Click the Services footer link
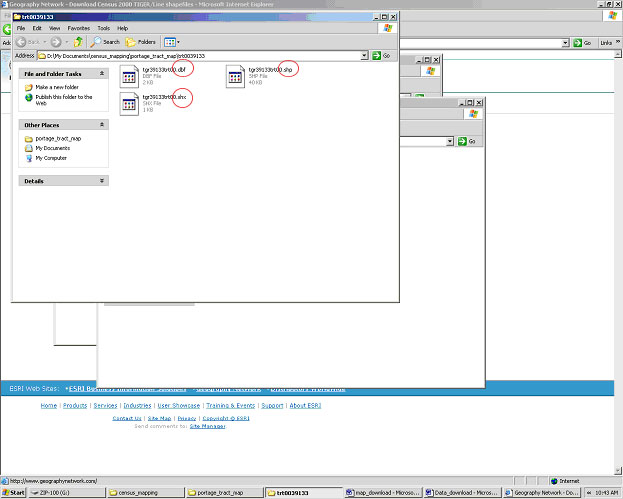This screenshot has height=499, width=623. point(105,405)
